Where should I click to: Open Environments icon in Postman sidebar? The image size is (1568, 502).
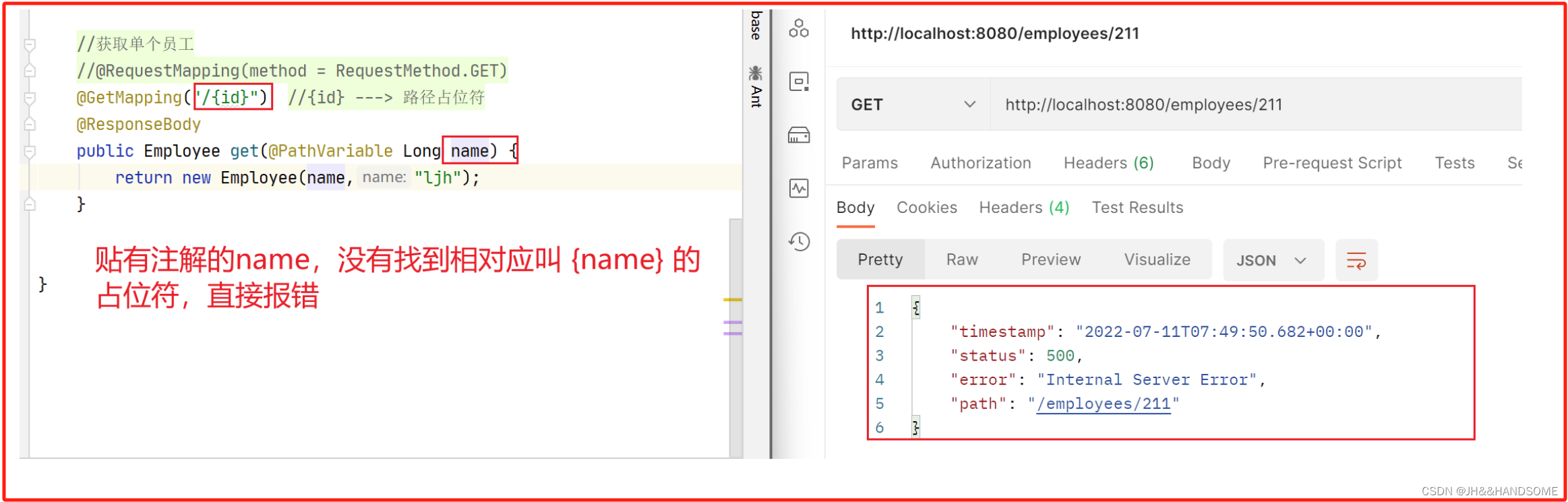pyautogui.click(x=799, y=82)
